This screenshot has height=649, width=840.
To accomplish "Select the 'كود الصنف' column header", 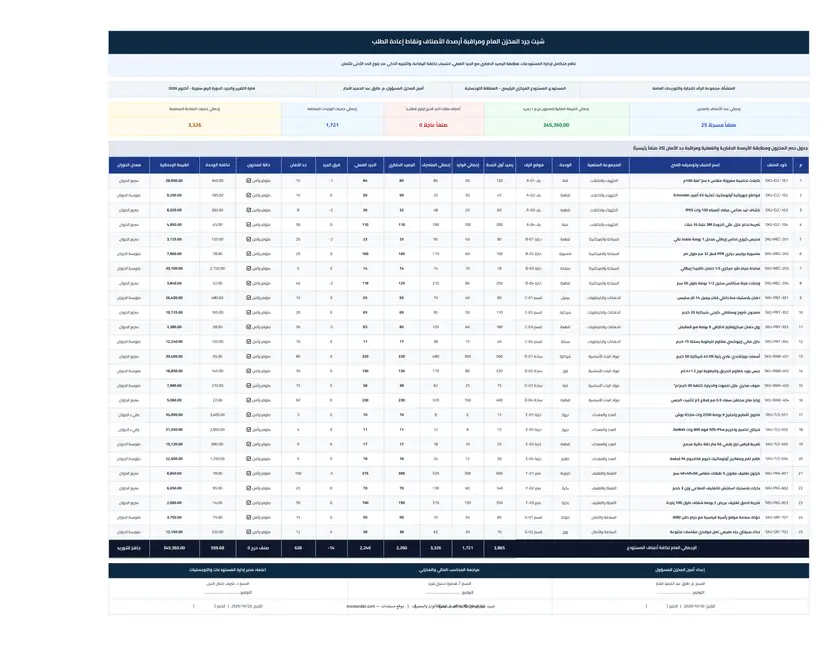I will [776, 165].
